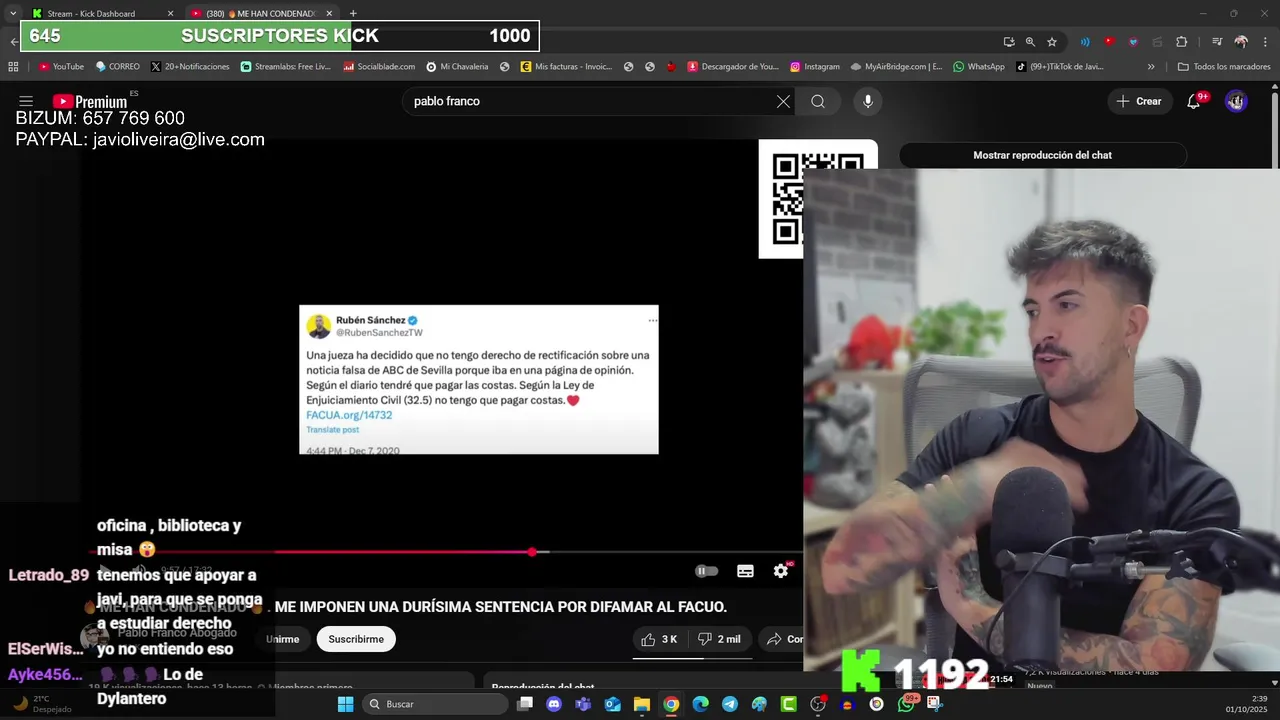Open a new browser tab
This screenshot has width=1280, height=720.
pyautogui.click(x=353, y=13)
